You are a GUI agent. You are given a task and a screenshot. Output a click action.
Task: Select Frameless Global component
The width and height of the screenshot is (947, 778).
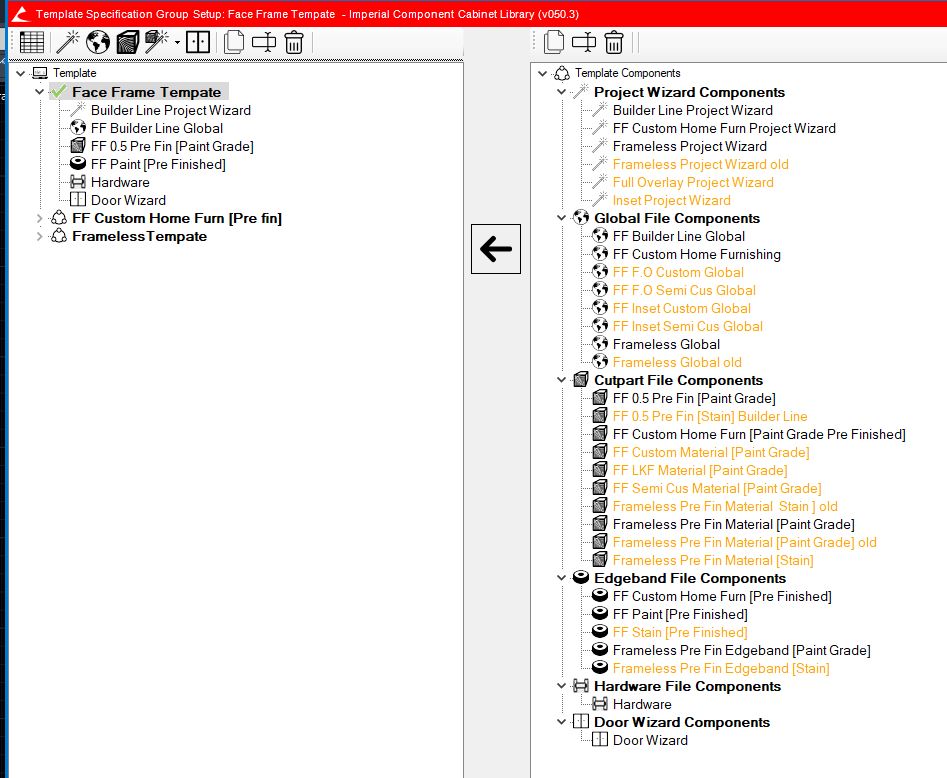(x=666, y=344)
